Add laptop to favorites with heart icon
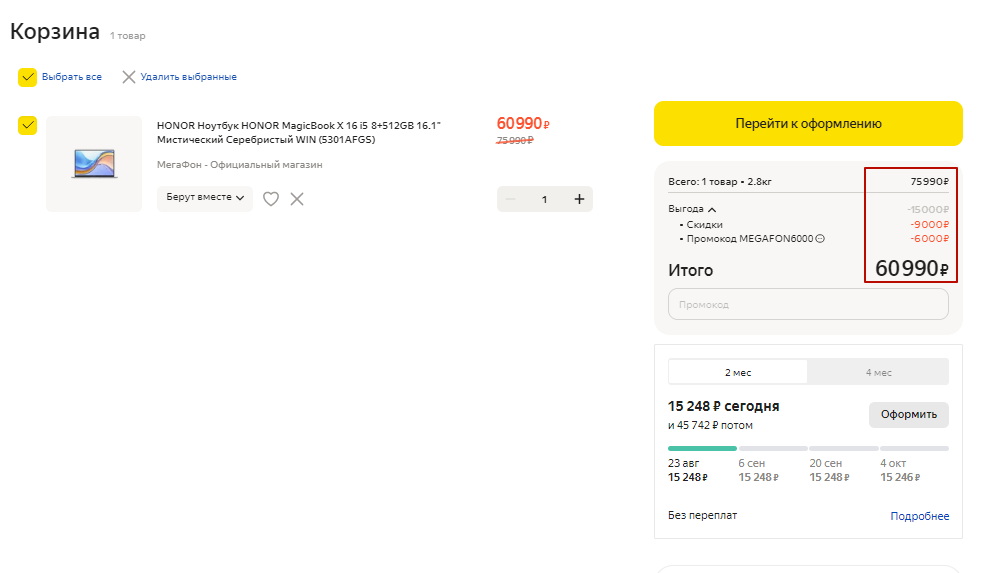The image size is (982, 573). [x=271, y=199]
